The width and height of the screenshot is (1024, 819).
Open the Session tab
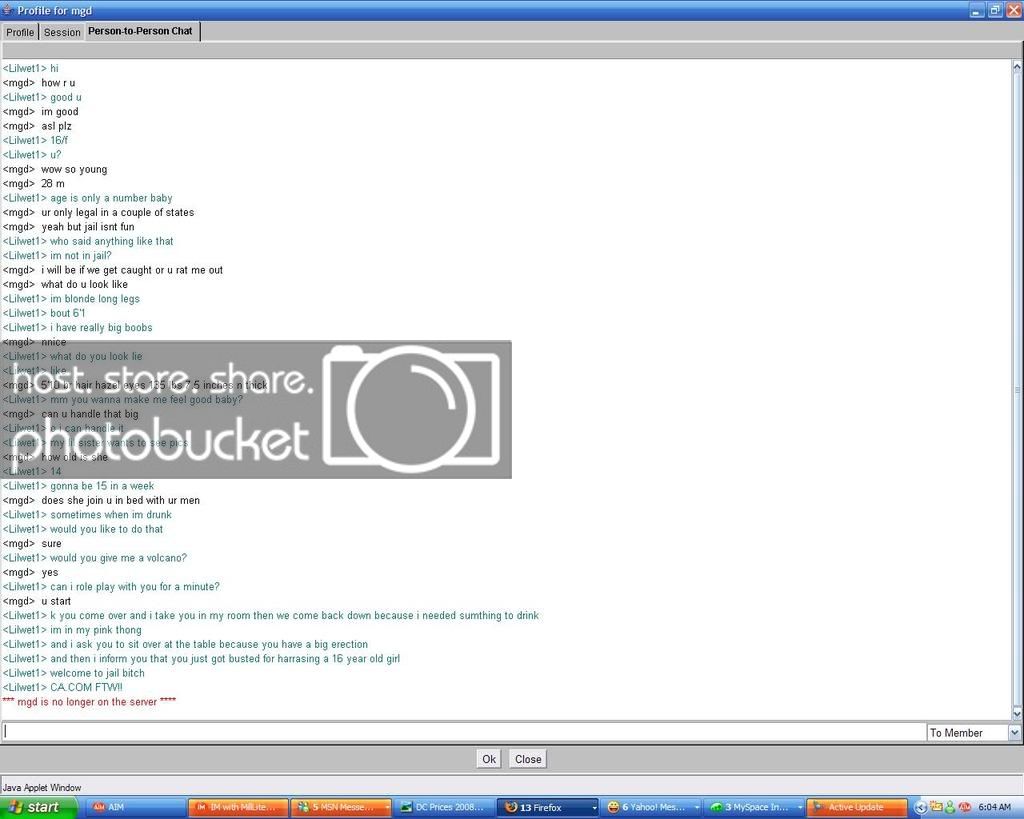pyautogui.click(x=62, y=32)
